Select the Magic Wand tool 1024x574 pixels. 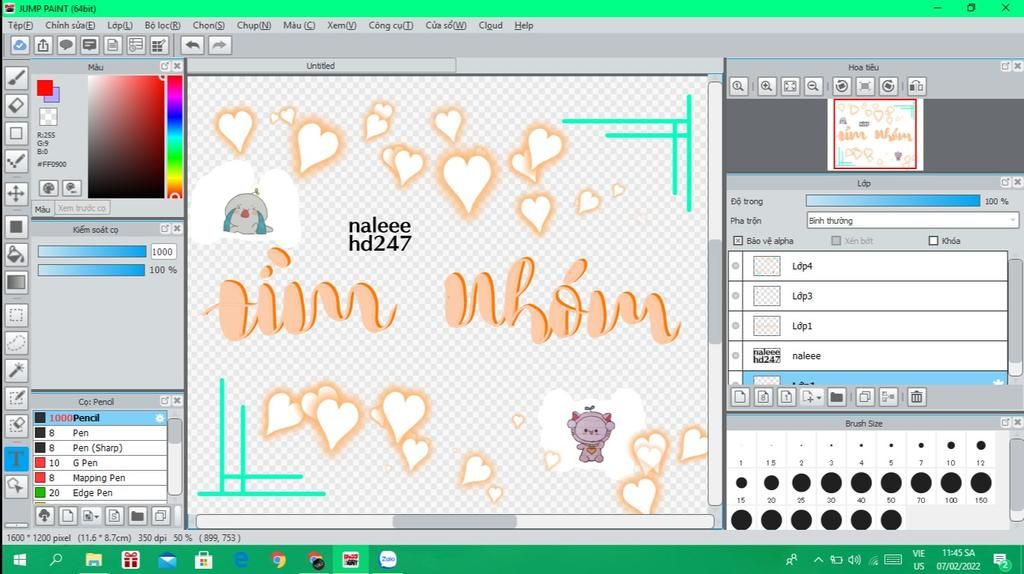click(16, 370)
